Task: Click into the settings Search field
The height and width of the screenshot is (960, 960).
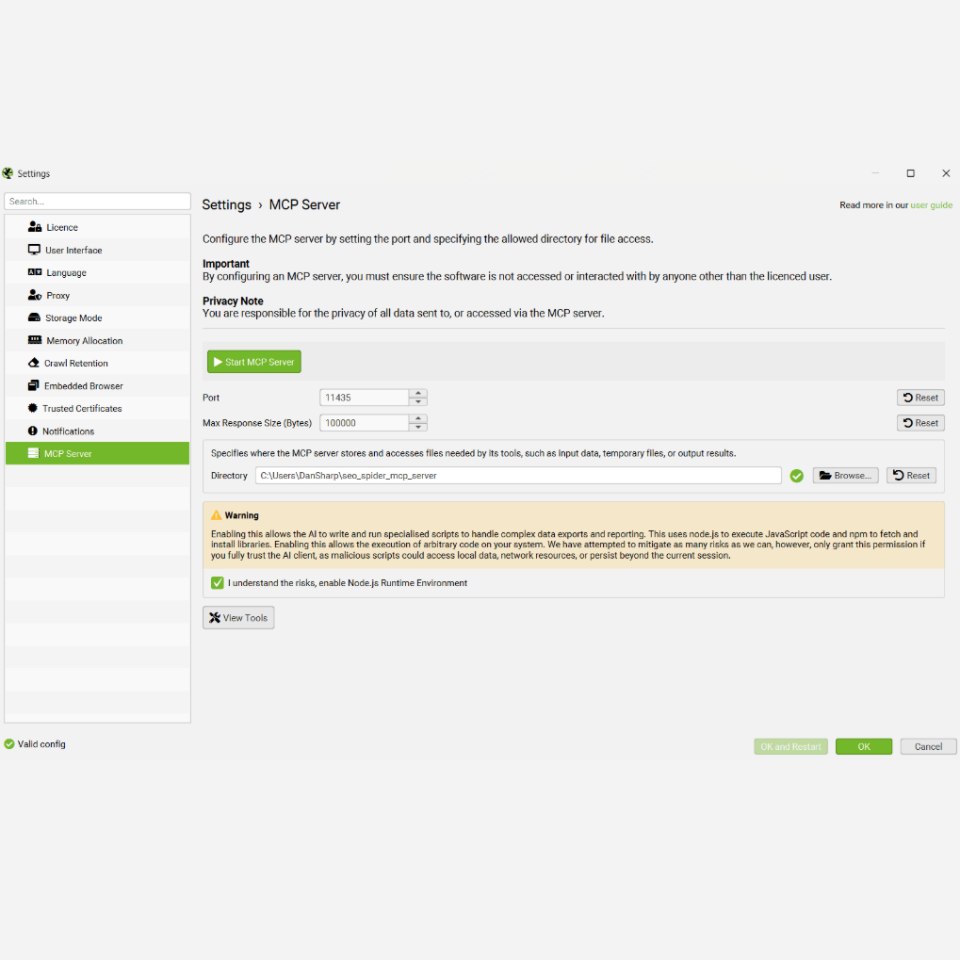Action: (97, 201)
